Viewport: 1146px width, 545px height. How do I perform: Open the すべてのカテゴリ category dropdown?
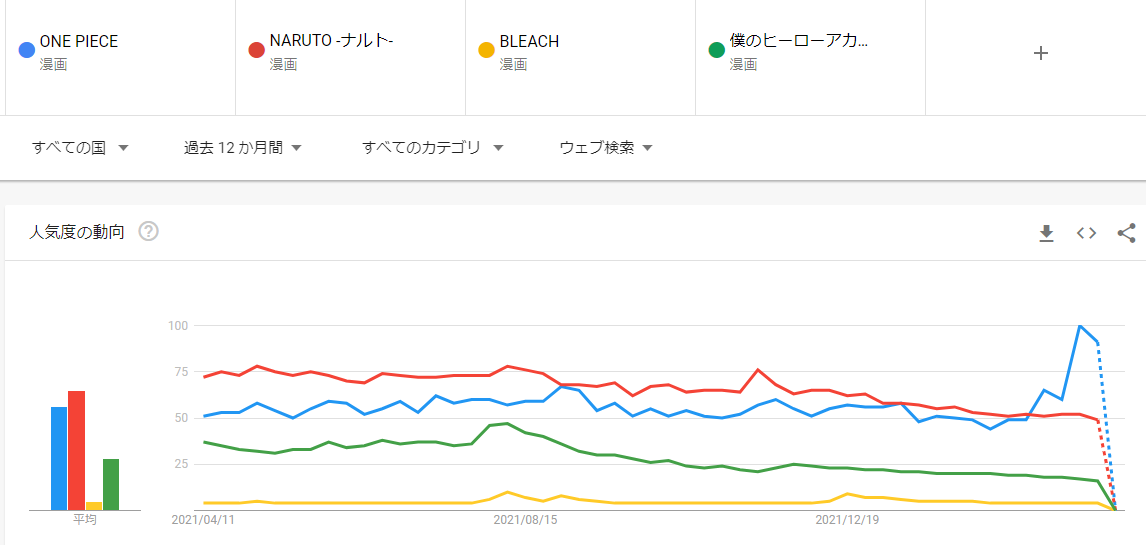pos(432,147)
